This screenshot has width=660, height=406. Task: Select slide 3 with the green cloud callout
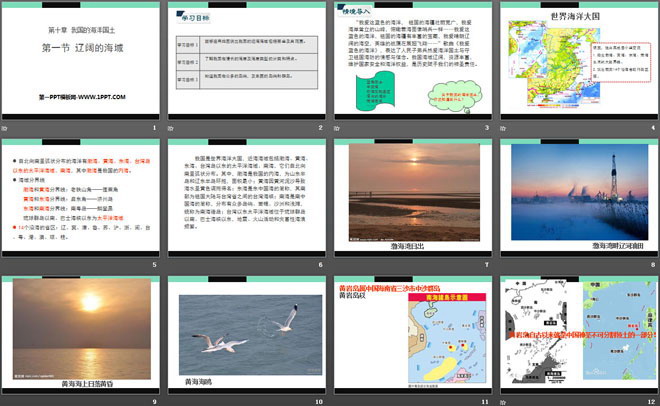click(x=413, y=61)
